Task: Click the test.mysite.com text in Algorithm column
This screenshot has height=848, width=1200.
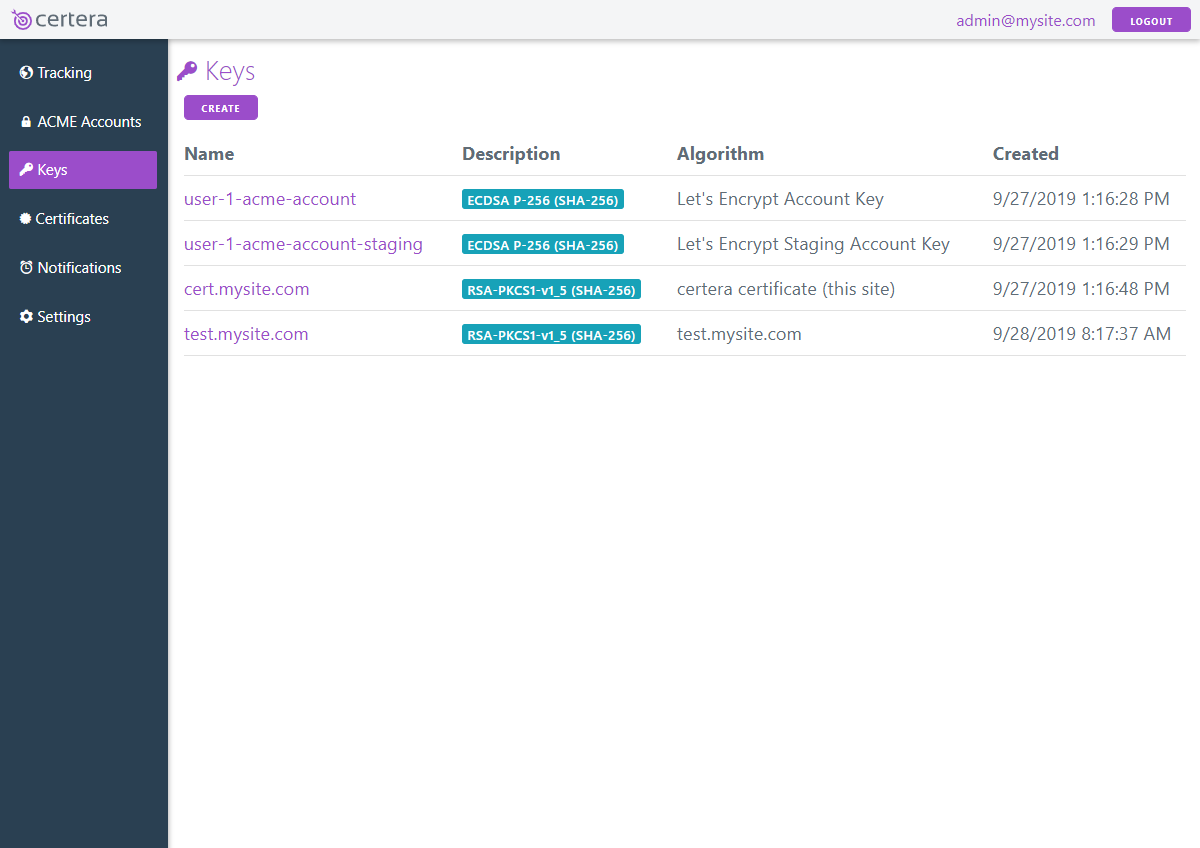Action: (x=739, y=334)
